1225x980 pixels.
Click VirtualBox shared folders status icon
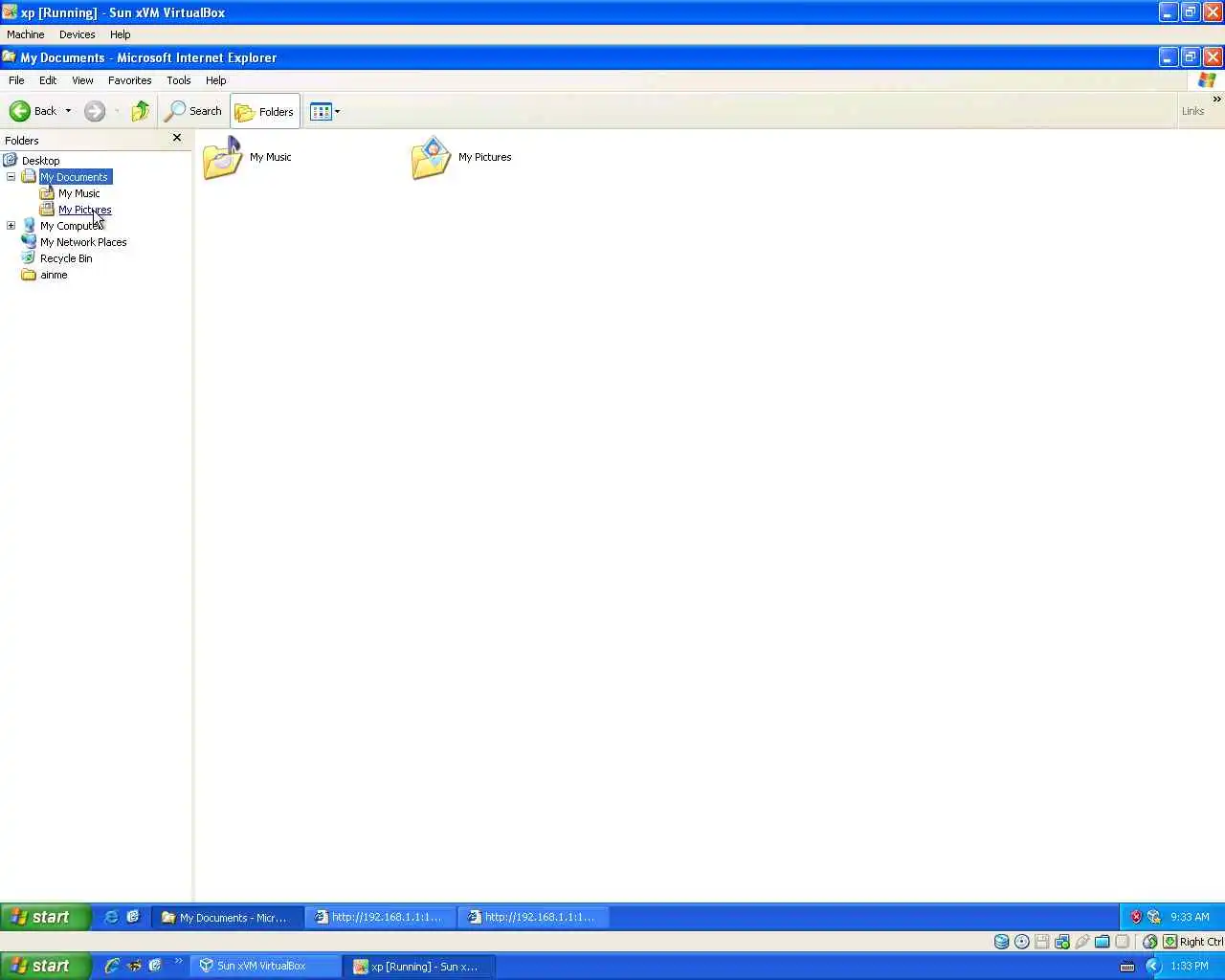click(1102, 942)
